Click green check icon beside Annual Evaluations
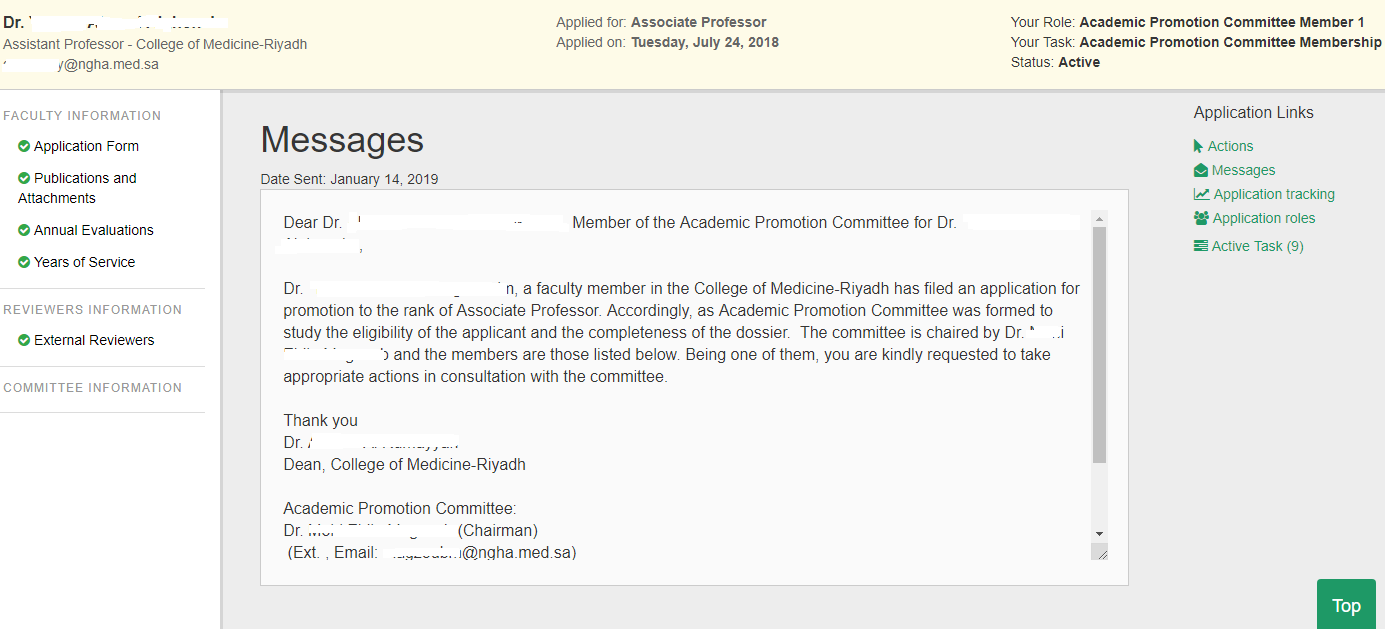The image size is (1385, 629). pos(24,230)
